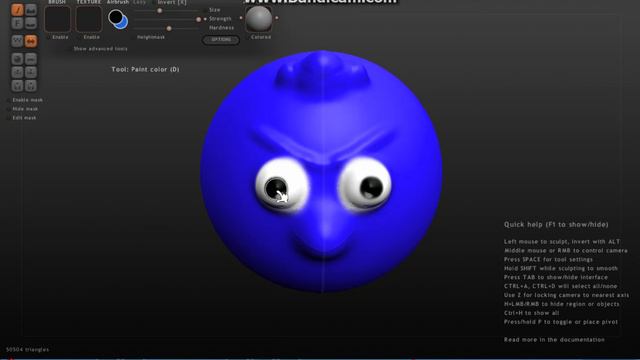Open the Texture image slot
This screenshot has width=640, height=360.
point(89,19)
